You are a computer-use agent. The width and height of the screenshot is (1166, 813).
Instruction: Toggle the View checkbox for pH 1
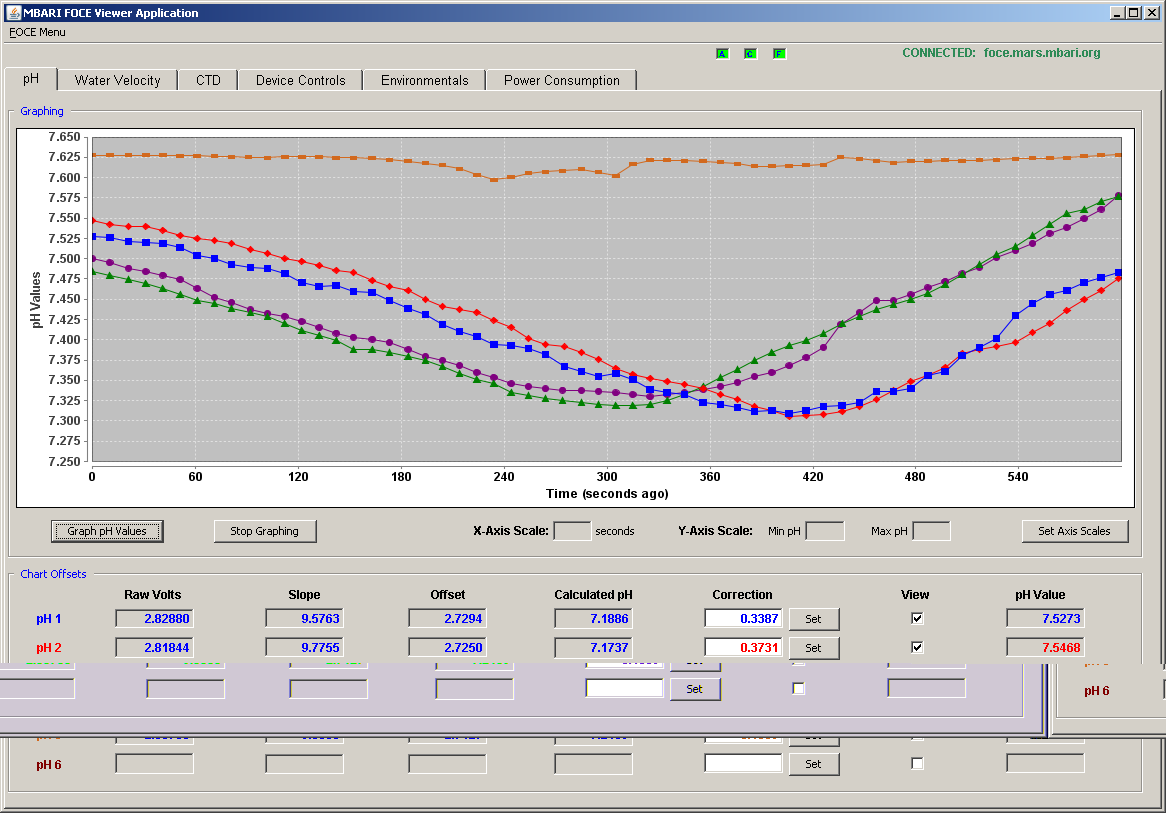click(x=917, y=618)
